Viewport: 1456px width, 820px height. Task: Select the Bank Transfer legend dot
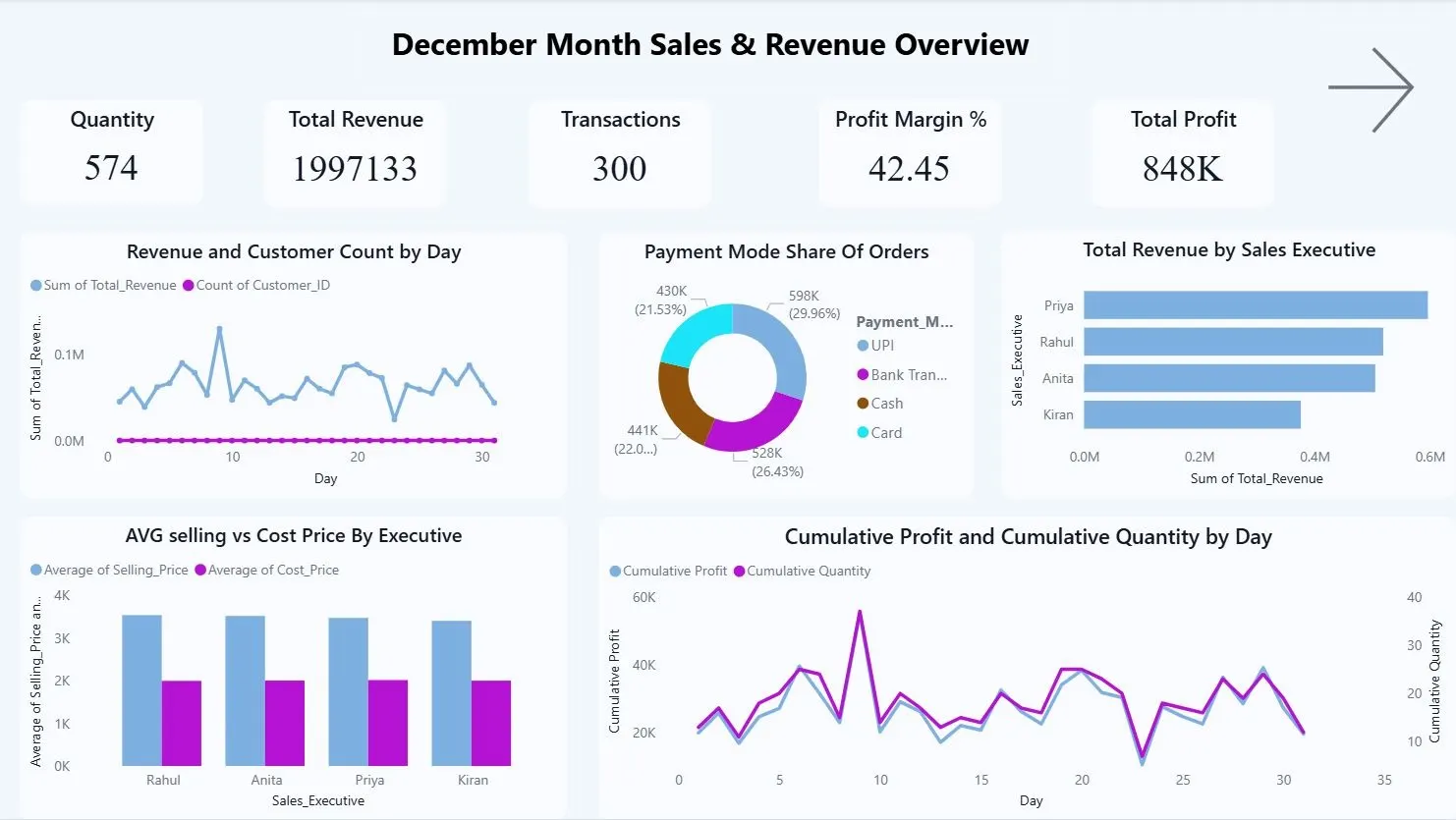(863, 374)
